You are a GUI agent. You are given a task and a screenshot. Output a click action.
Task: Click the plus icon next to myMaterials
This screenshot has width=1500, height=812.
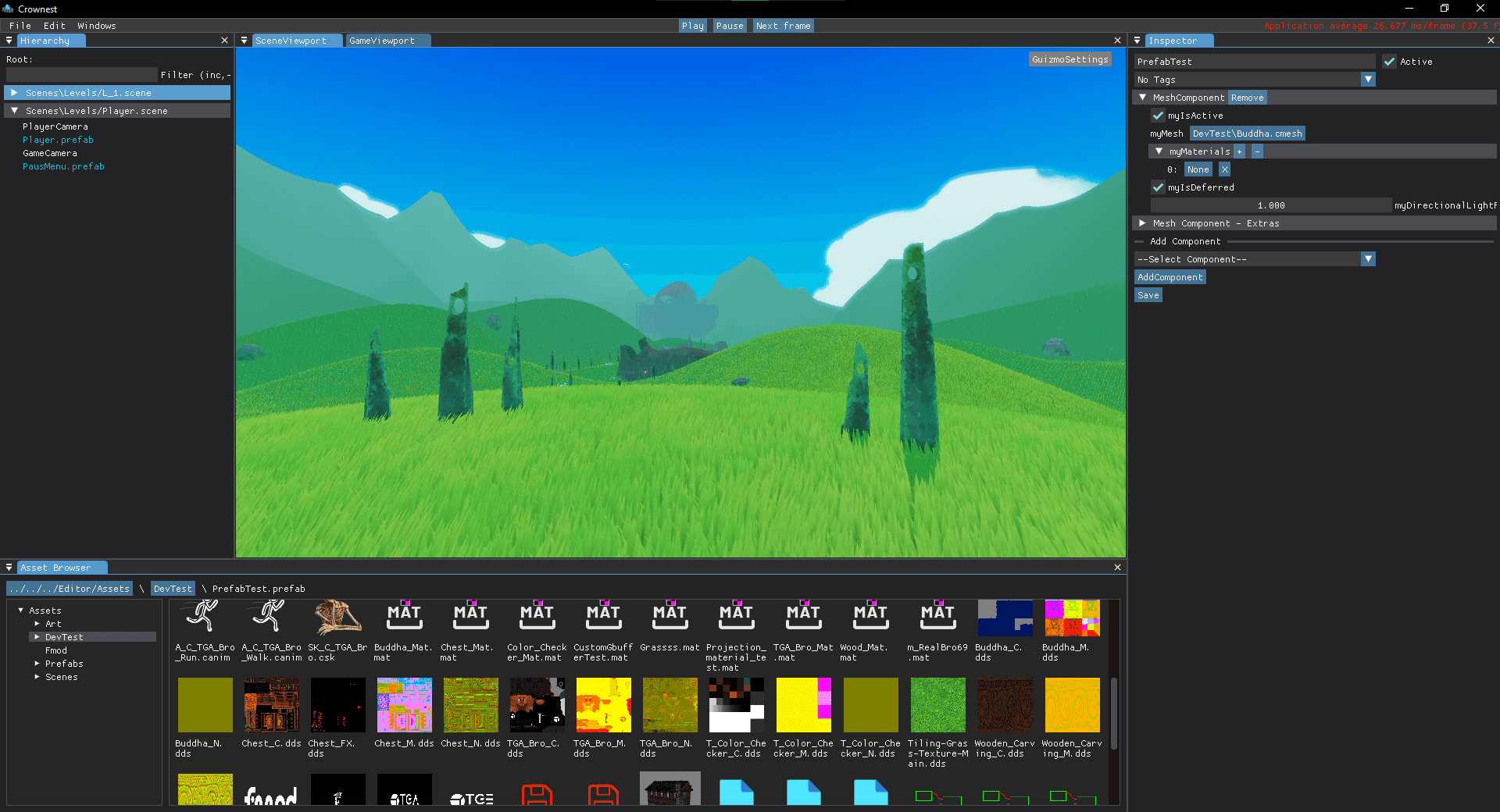(1240, 152)
